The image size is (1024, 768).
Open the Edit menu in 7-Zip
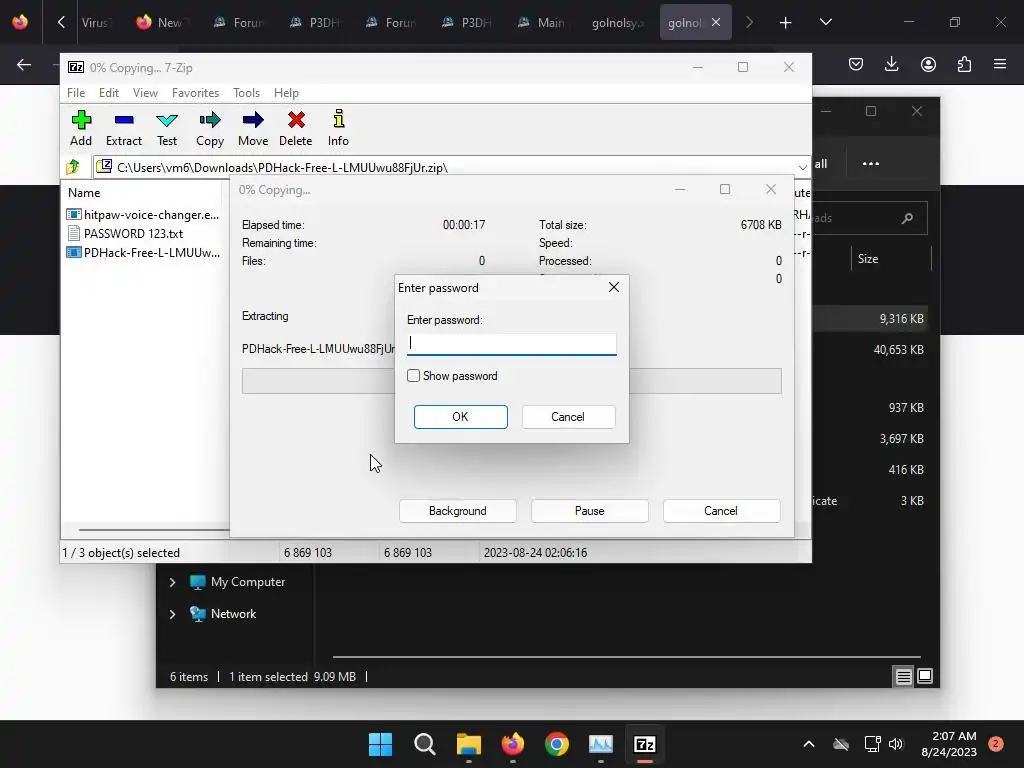[108, 93]
